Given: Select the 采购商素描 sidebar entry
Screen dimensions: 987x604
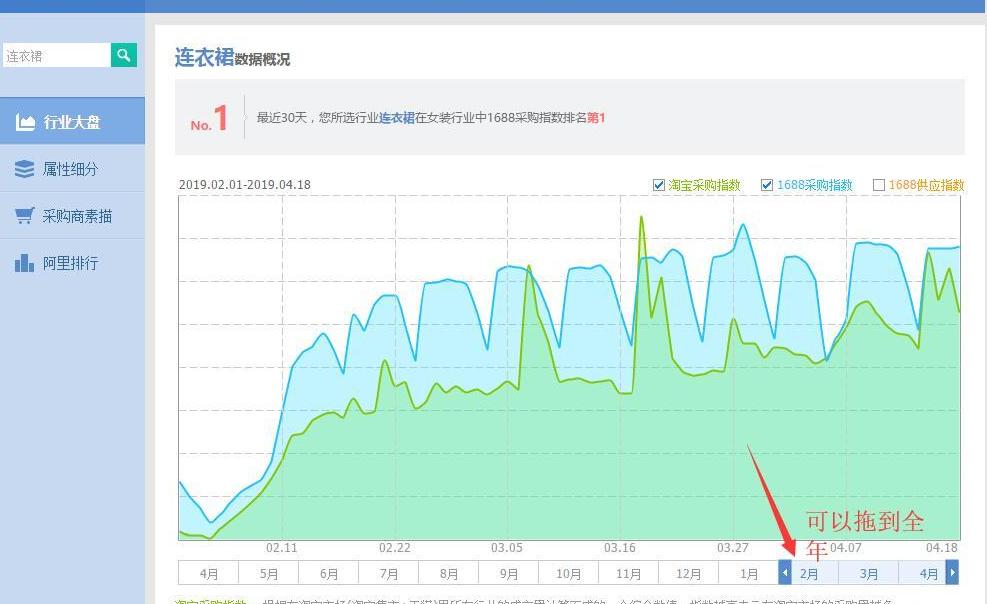Looking at the screenshot, I should 79,215.
